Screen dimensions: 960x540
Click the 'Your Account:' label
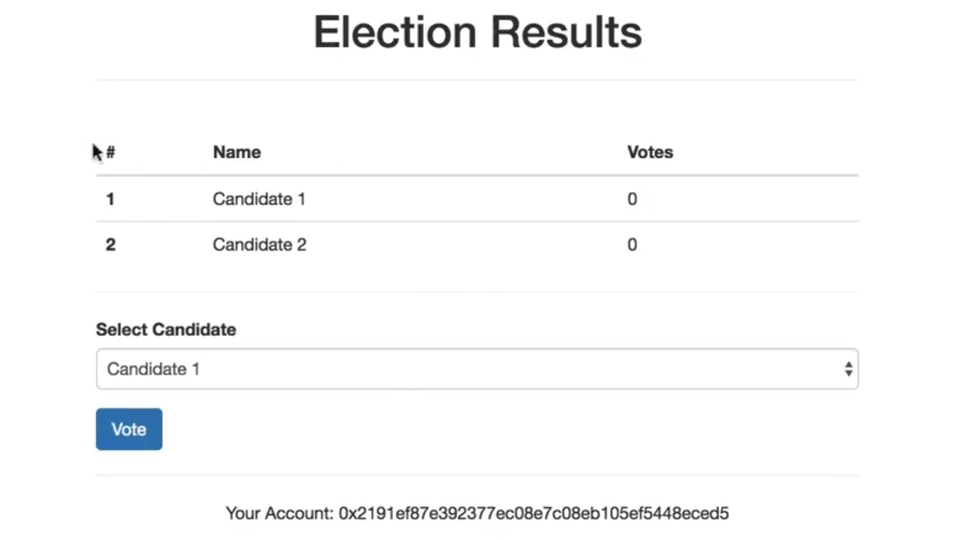(x=279, y=514)
